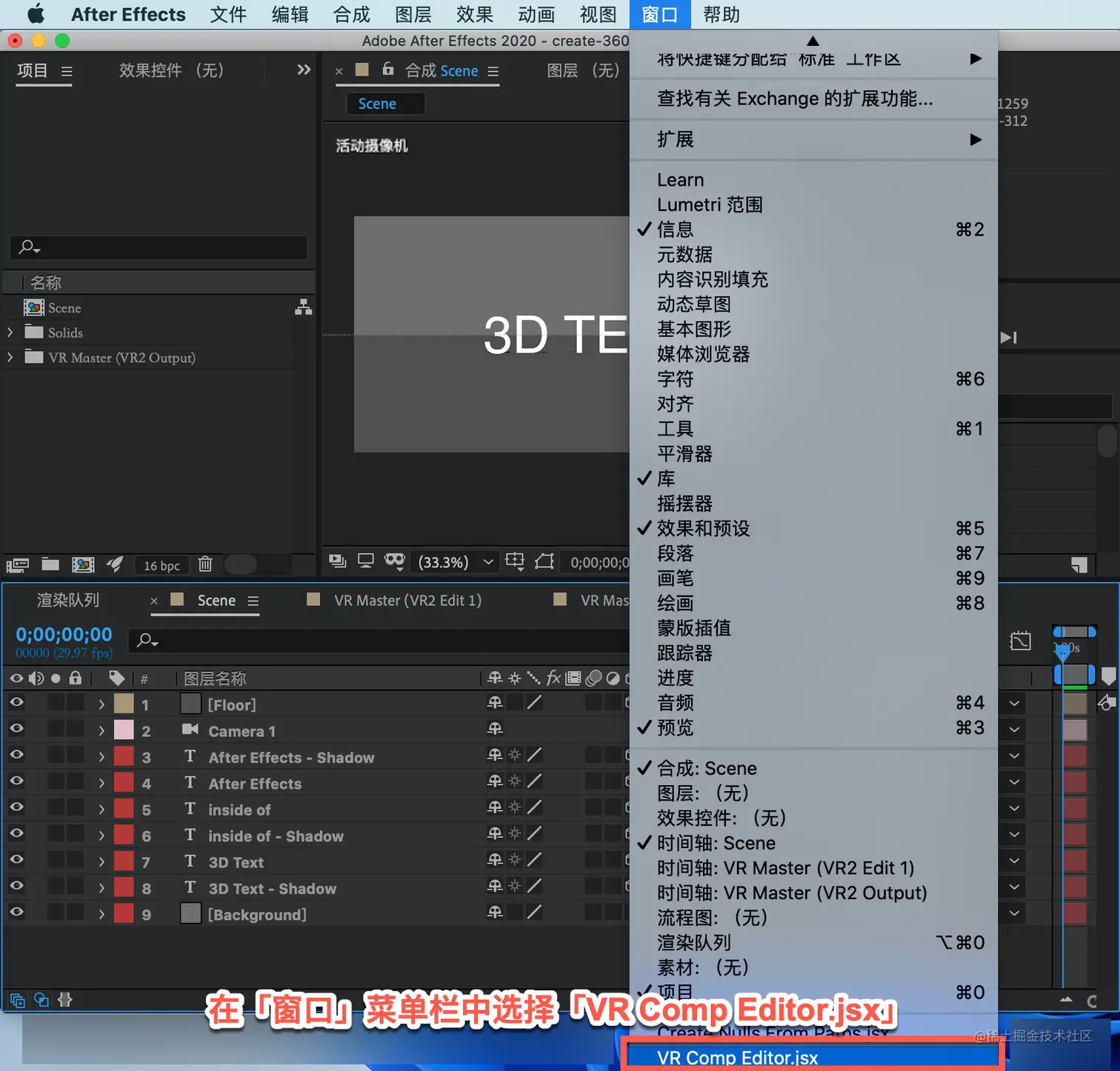Hide the 3D Text - Shadow layer
The width and height of the screenshot is (1120, 1071).
[16, 887]
